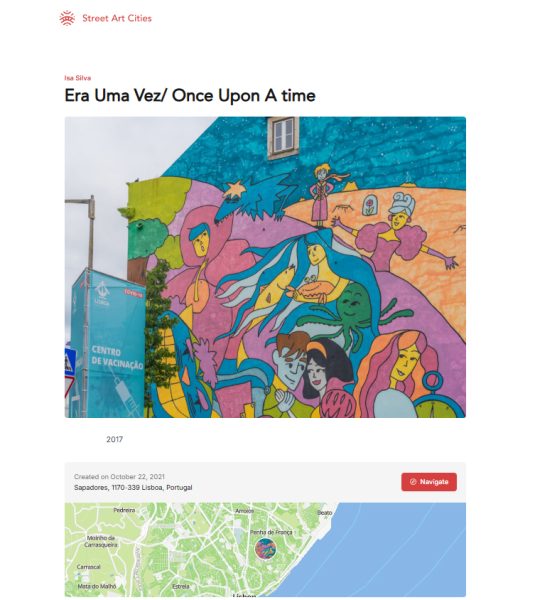
Task: Click the Mata do Malhó map label
Action: (x=97, y=586)
